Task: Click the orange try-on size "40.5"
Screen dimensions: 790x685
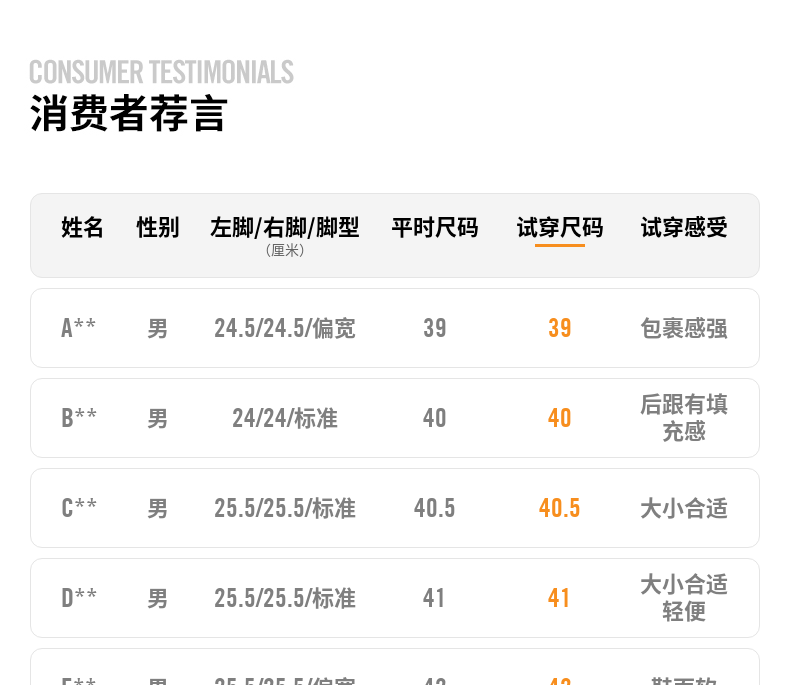Action: click(x=560, y=508)
